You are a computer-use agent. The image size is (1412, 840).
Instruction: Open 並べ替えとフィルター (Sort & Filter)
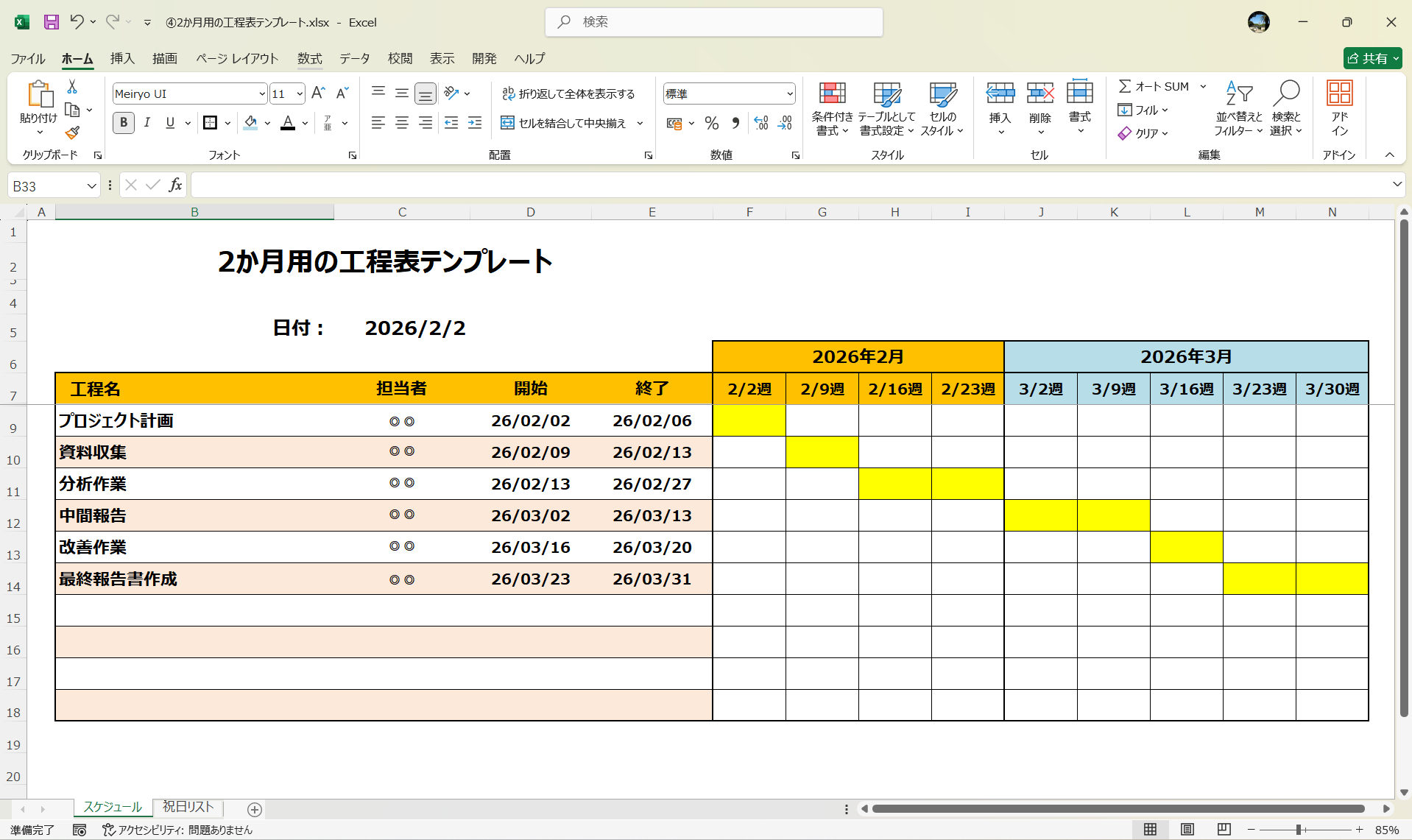1238,108
